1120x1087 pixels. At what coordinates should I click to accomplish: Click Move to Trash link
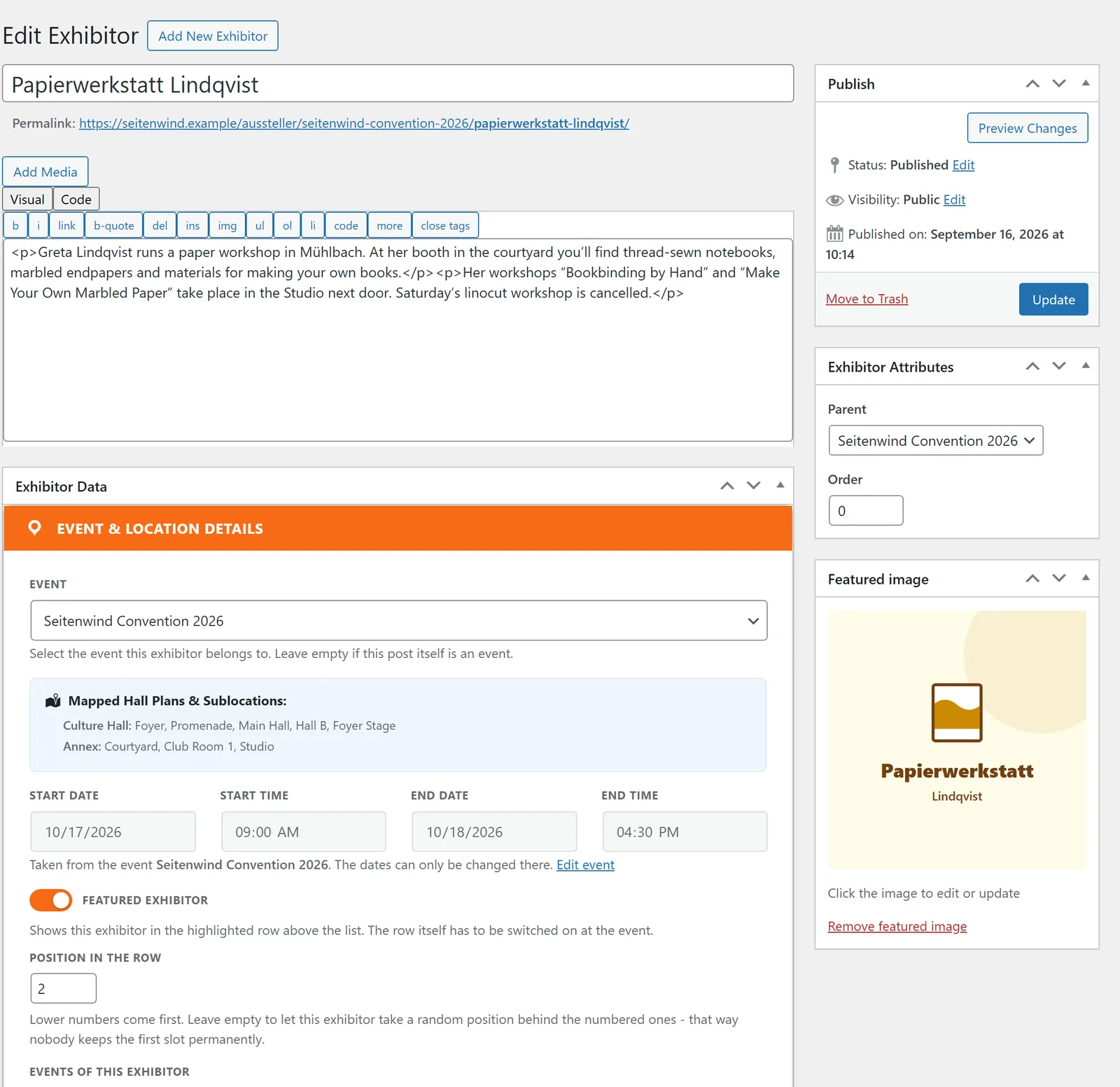(867, 299)
